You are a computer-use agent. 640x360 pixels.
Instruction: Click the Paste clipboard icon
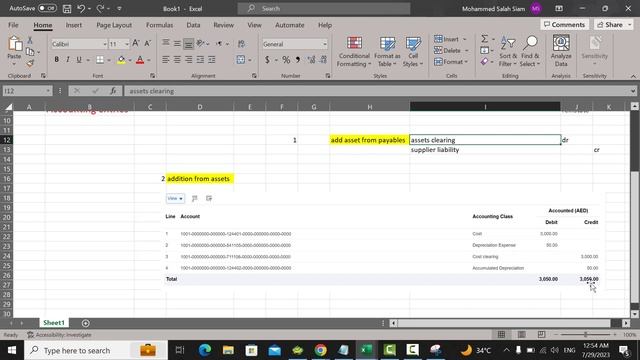tap(15, 44)
